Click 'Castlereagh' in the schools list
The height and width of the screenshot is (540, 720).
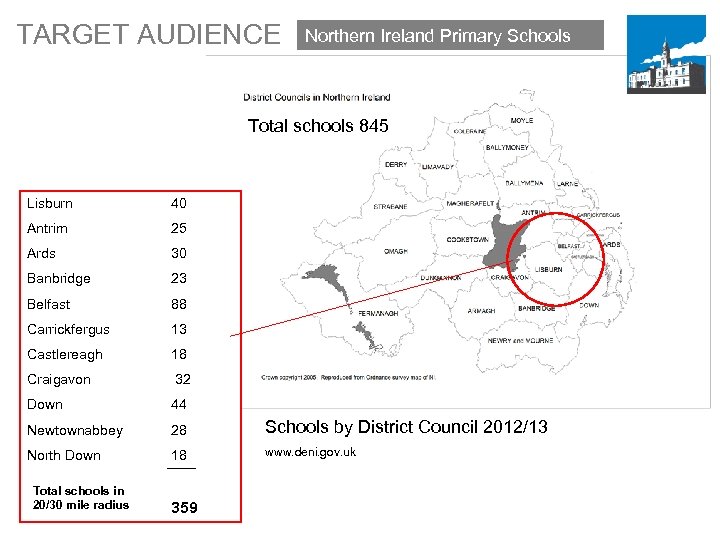point(65,354)
